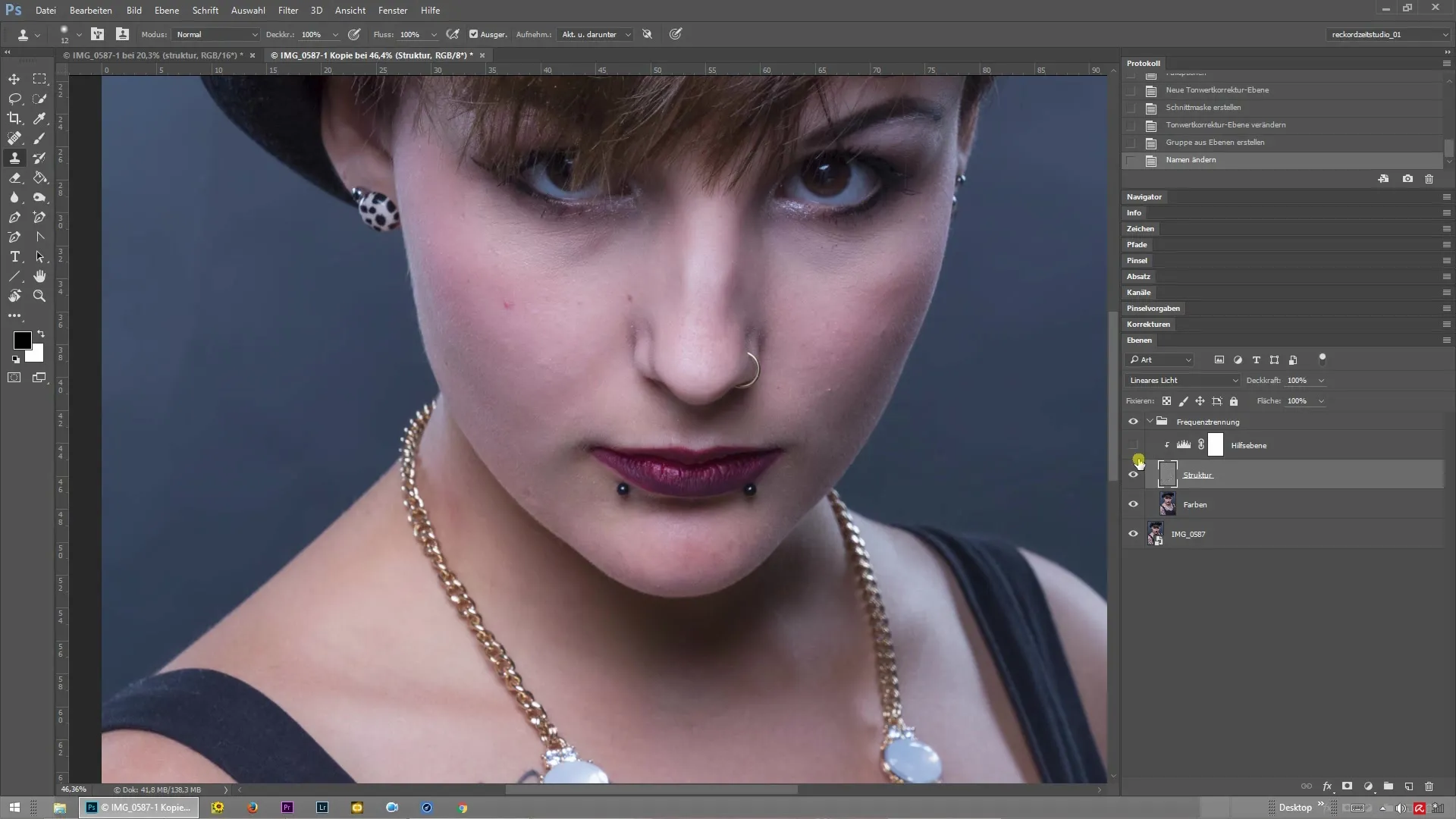Toggle lock transparent pixels
1456x819 pixels.
click(1166, 401)
